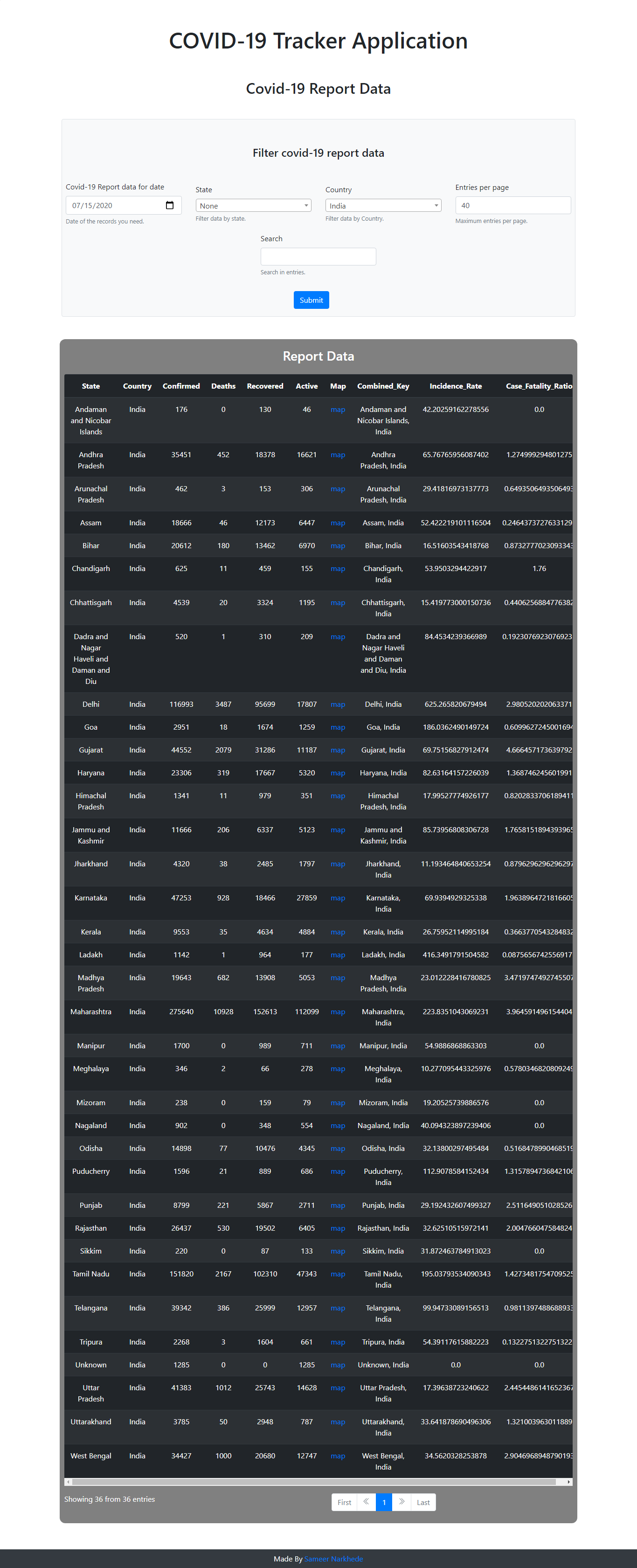Open map link for Arunachal Pradesh row
Image resolution: width=637 pixels, height=1568 pixels.
338,489
